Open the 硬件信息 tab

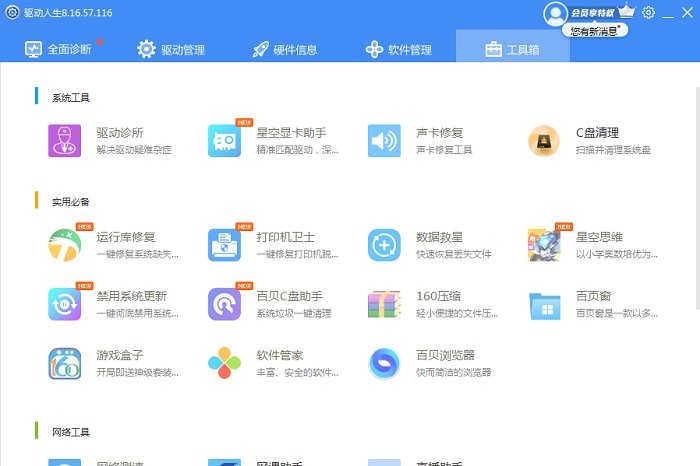coord(285,49)
